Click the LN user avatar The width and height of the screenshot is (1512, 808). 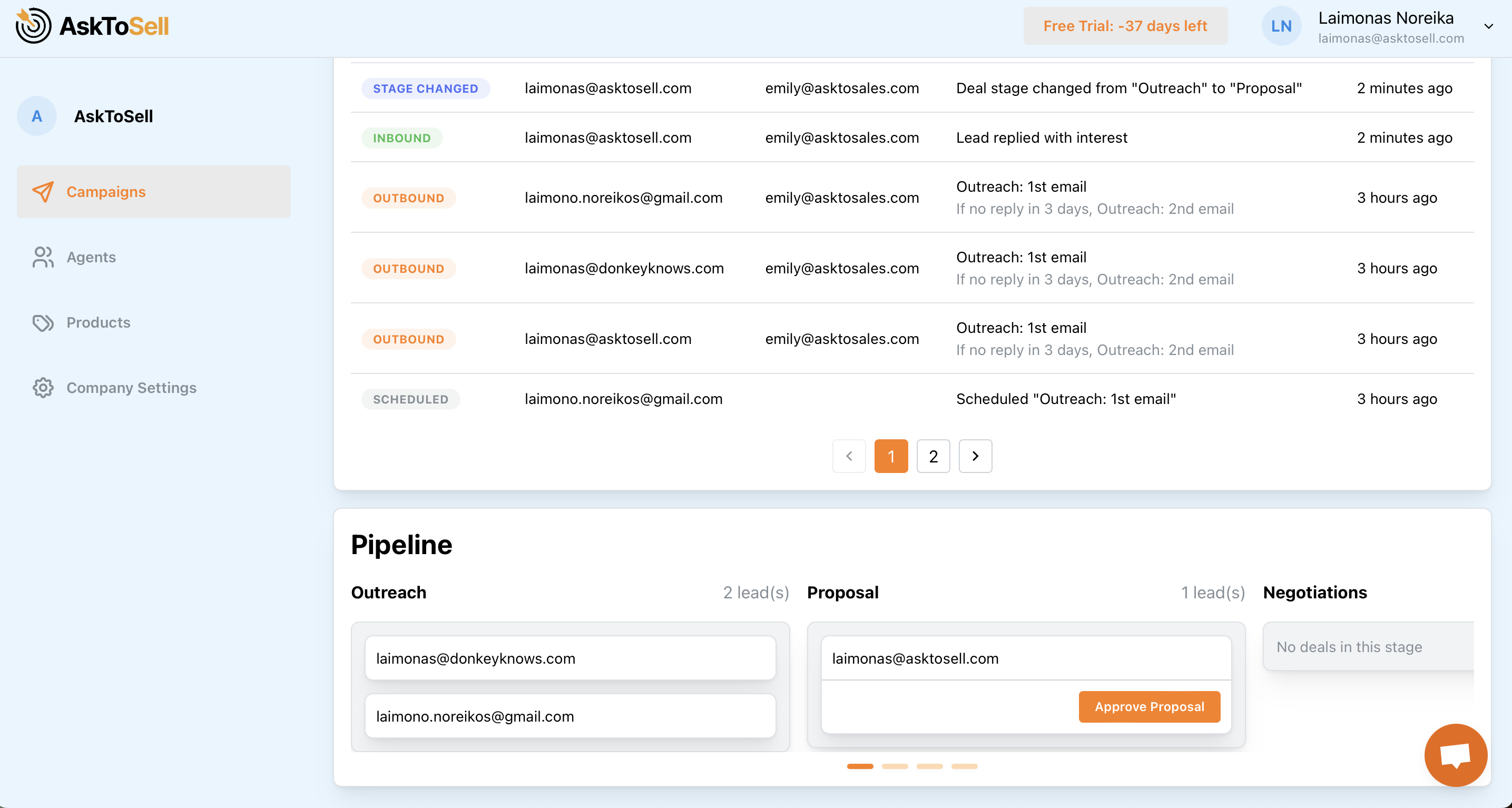click(x=1281, y=26)
